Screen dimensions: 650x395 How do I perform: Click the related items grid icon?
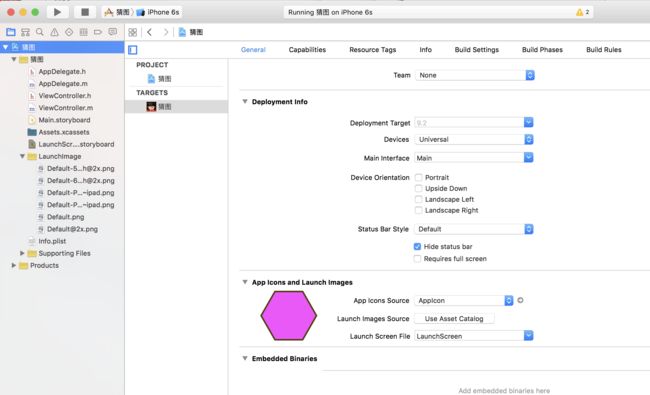[133, 32]
